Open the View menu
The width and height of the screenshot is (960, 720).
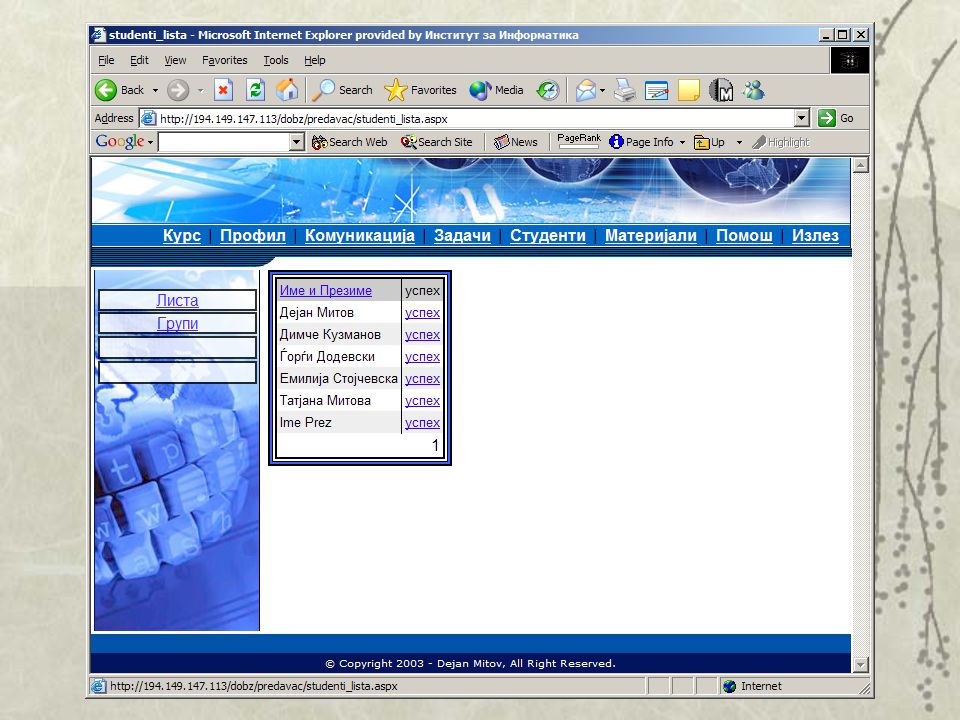(175, 60)
